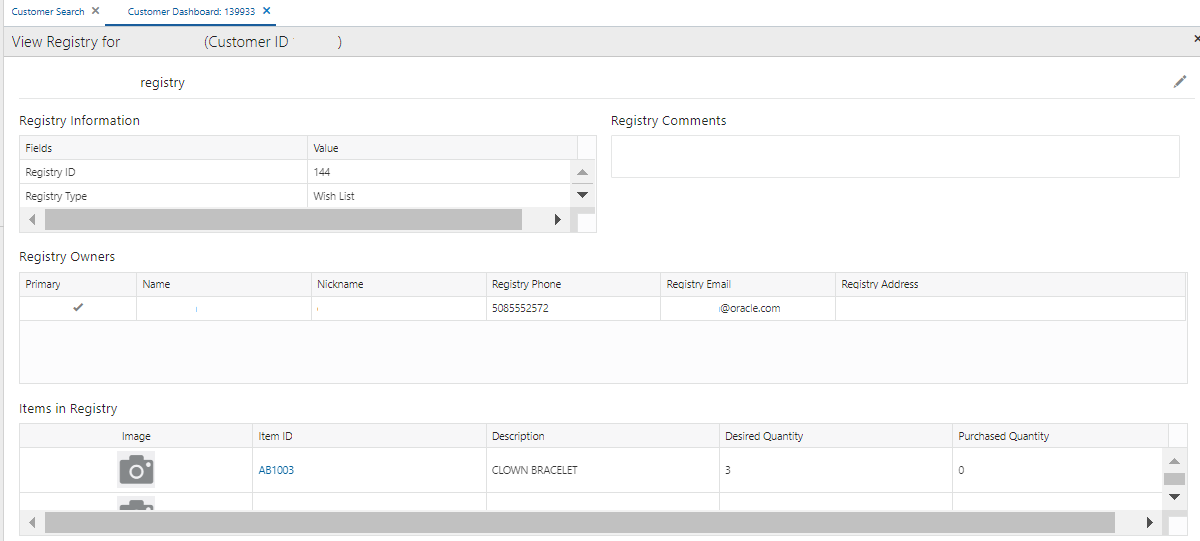
Task: Click the Fields column header
Action: coord(163,148)
